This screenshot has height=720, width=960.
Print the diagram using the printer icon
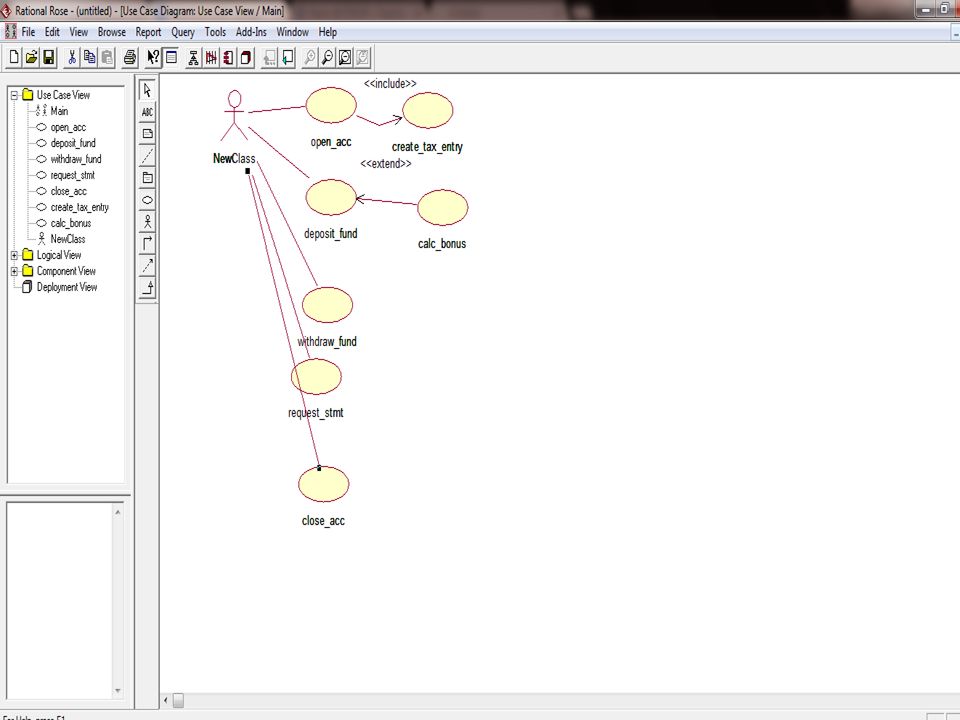pyautogui.click(x=130, y=58)
